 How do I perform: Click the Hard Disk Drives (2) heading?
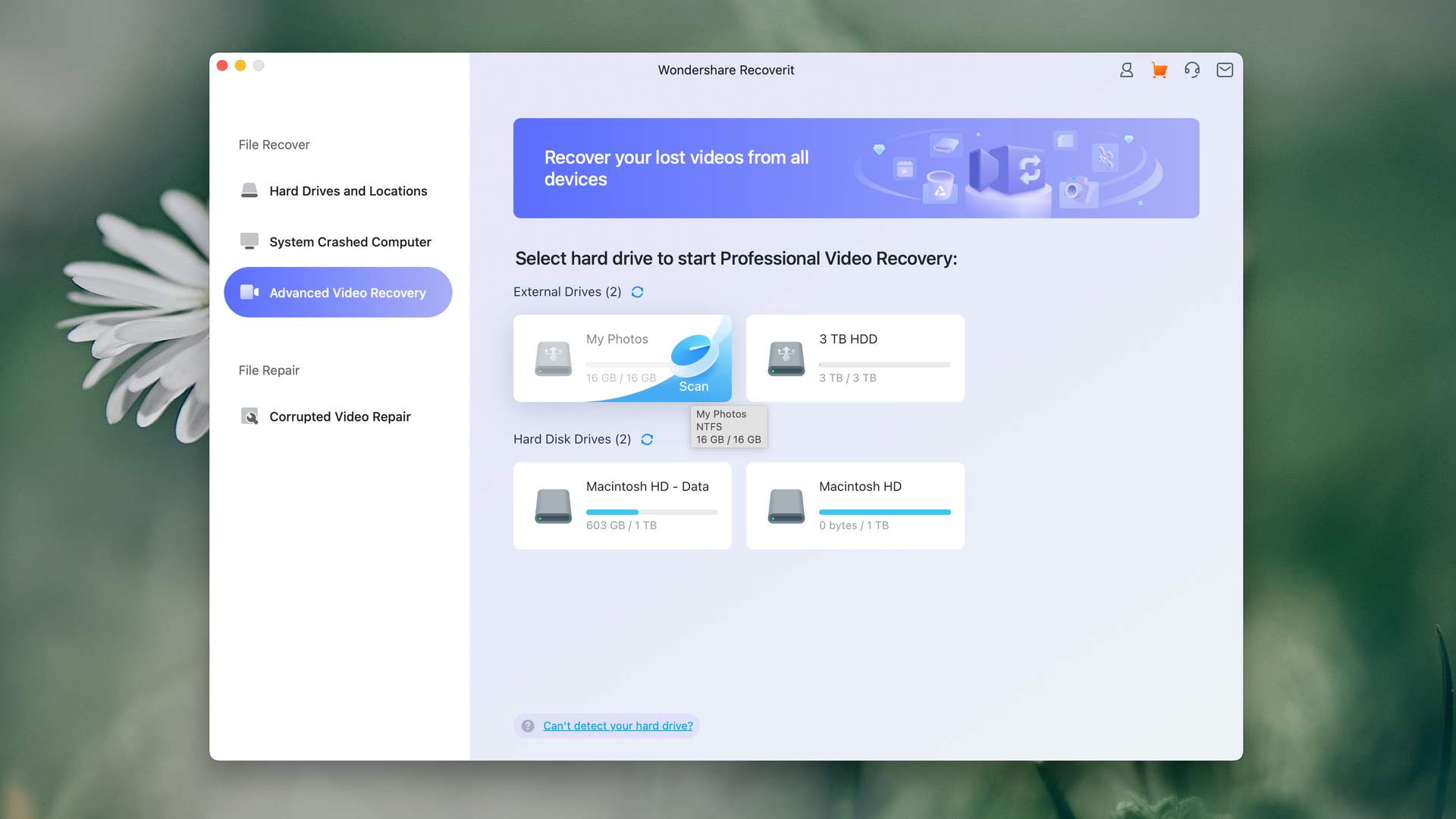(x=572, y=439)
